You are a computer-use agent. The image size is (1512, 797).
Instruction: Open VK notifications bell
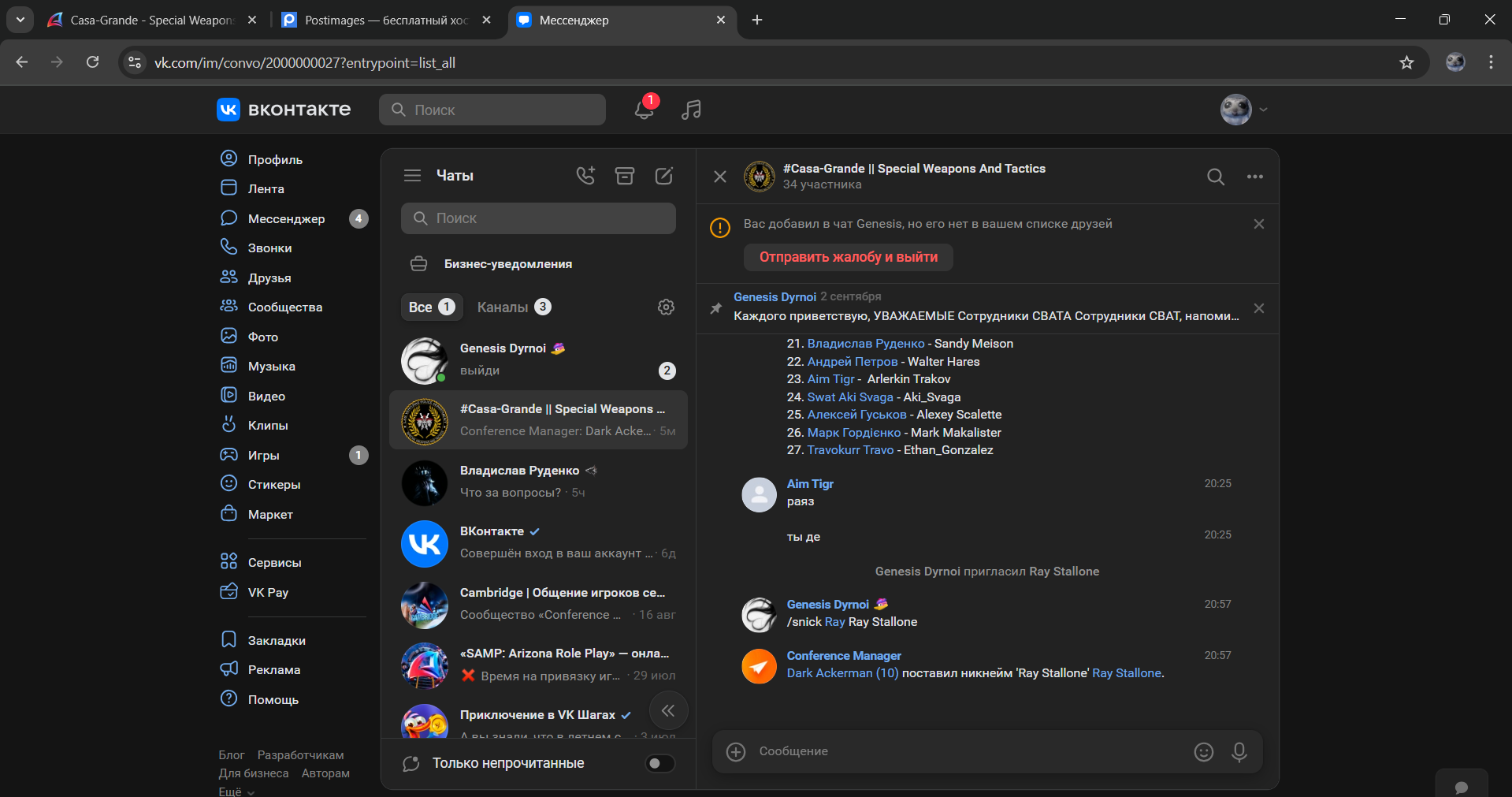(644, 110)
